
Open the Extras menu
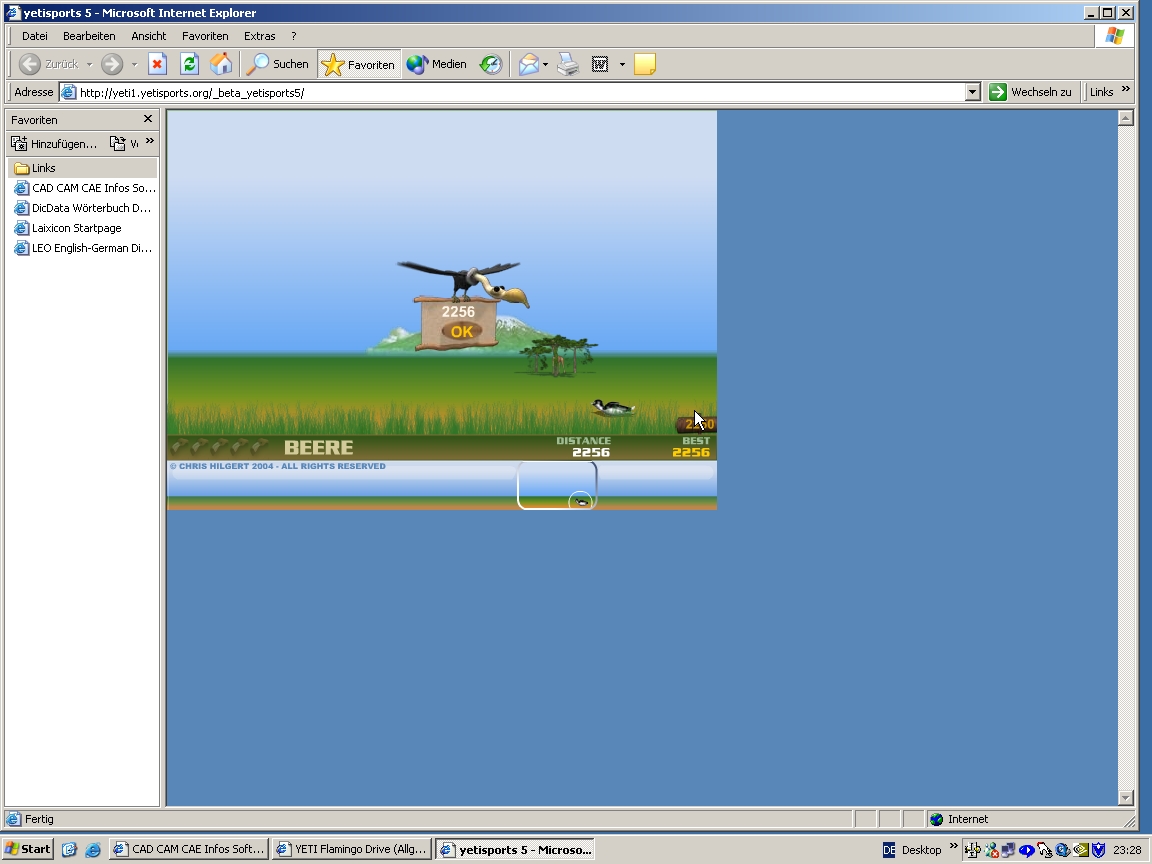point(259,36)
